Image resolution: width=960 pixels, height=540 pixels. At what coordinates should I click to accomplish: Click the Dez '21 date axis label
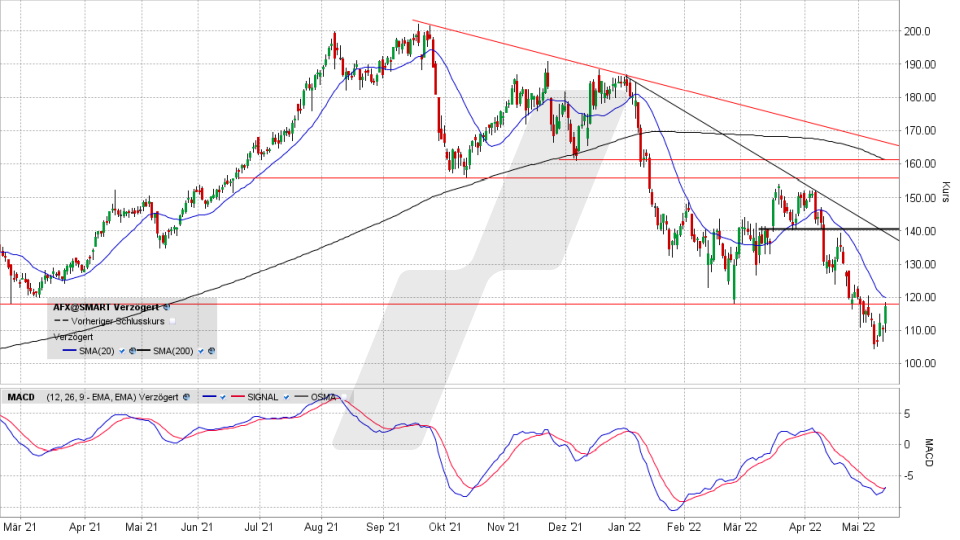565,527
